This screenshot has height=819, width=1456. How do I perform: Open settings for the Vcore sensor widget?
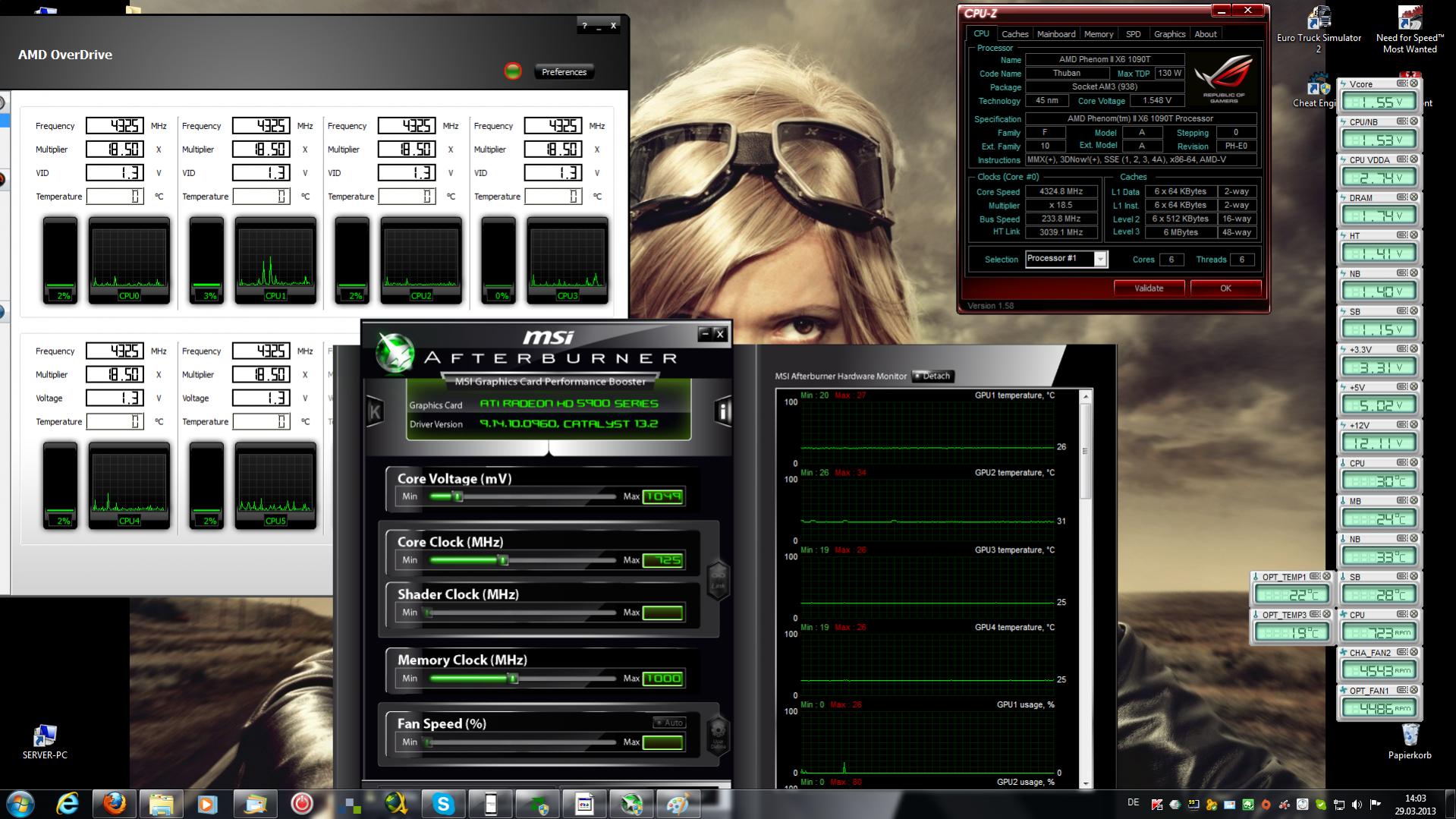point(1402,83)
